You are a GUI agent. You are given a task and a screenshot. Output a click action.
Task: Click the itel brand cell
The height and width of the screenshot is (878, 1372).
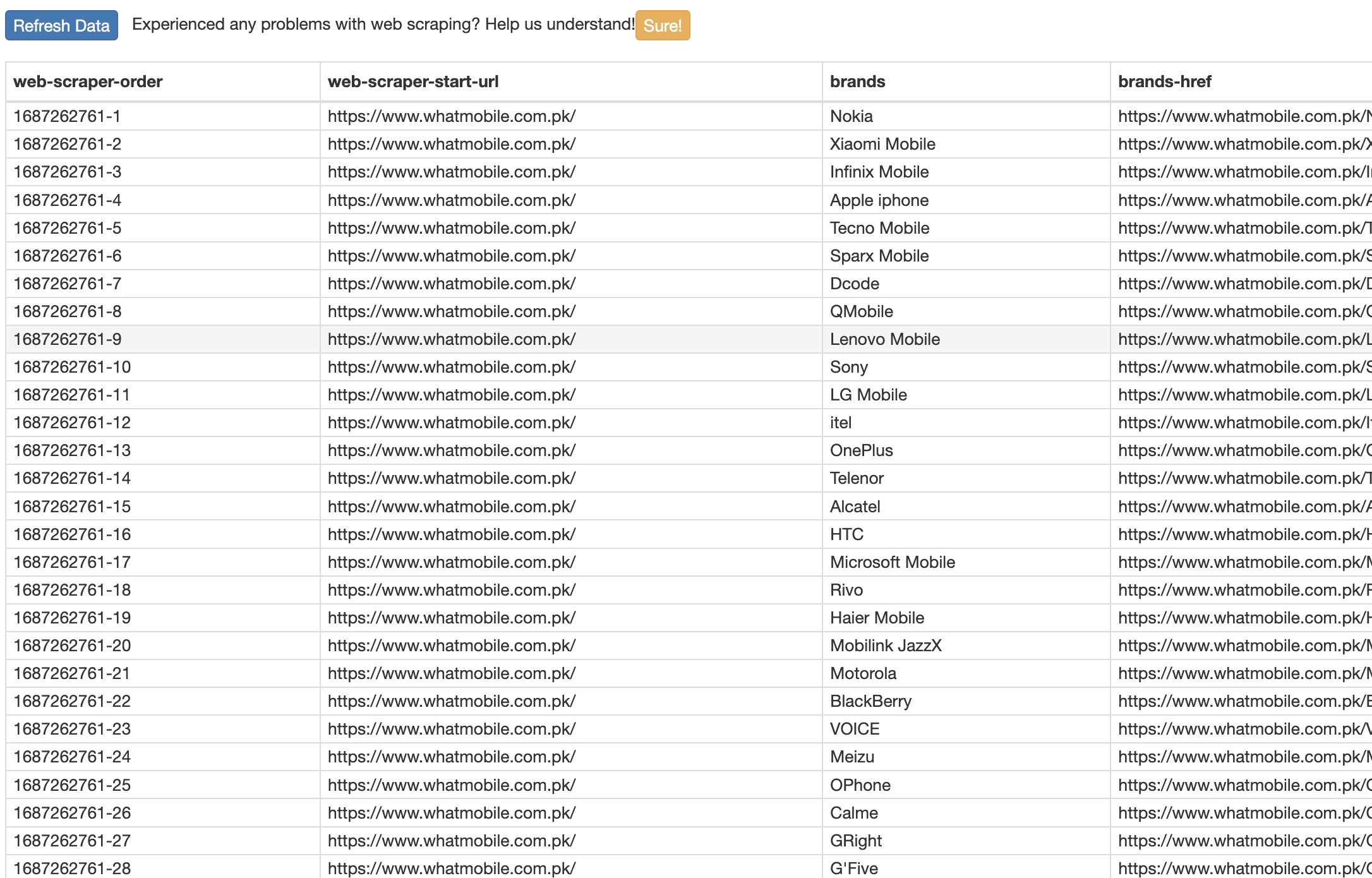click(x=966, y=423)
